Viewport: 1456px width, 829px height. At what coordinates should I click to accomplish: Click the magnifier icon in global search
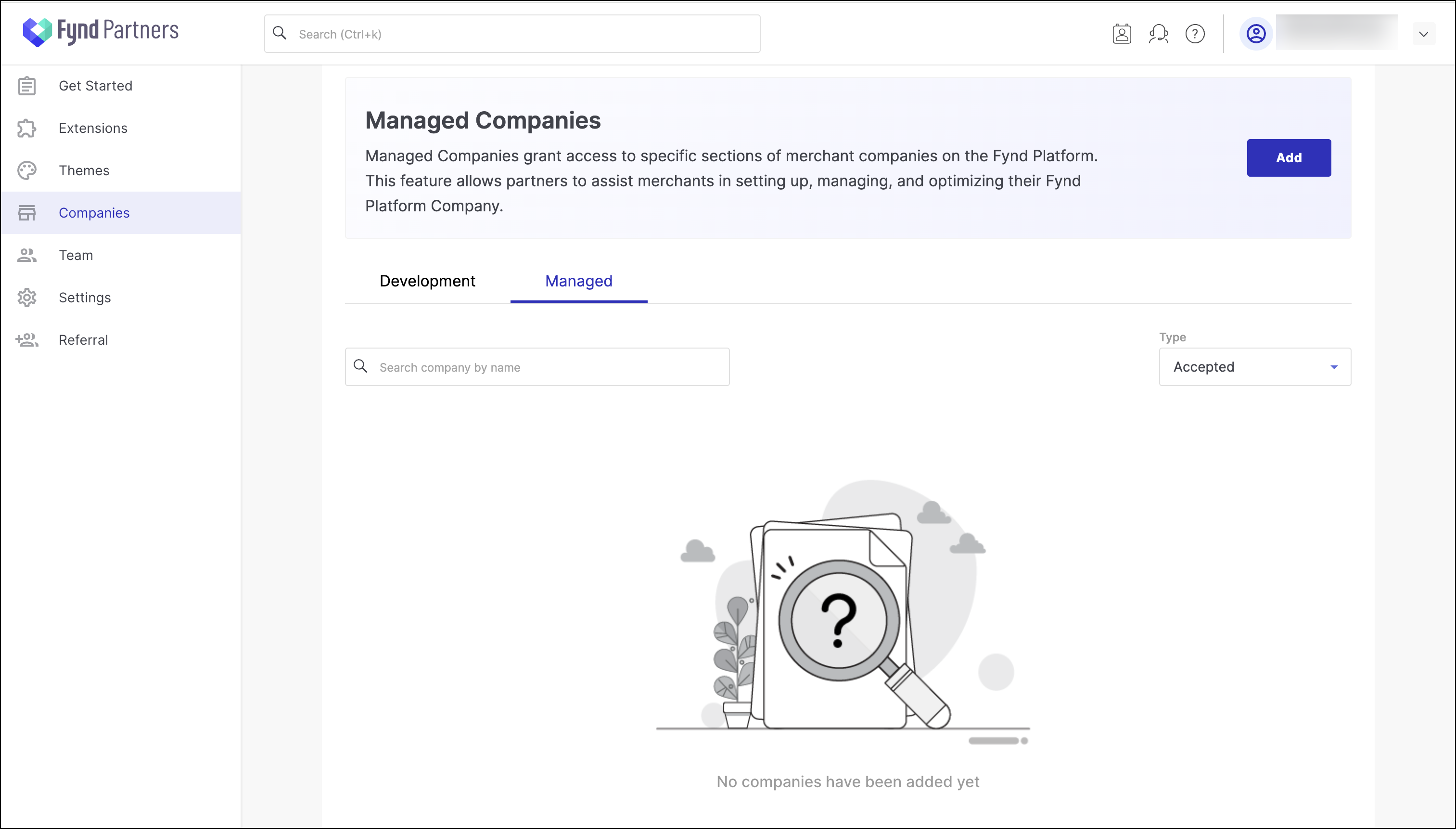(x=280, y=33)
